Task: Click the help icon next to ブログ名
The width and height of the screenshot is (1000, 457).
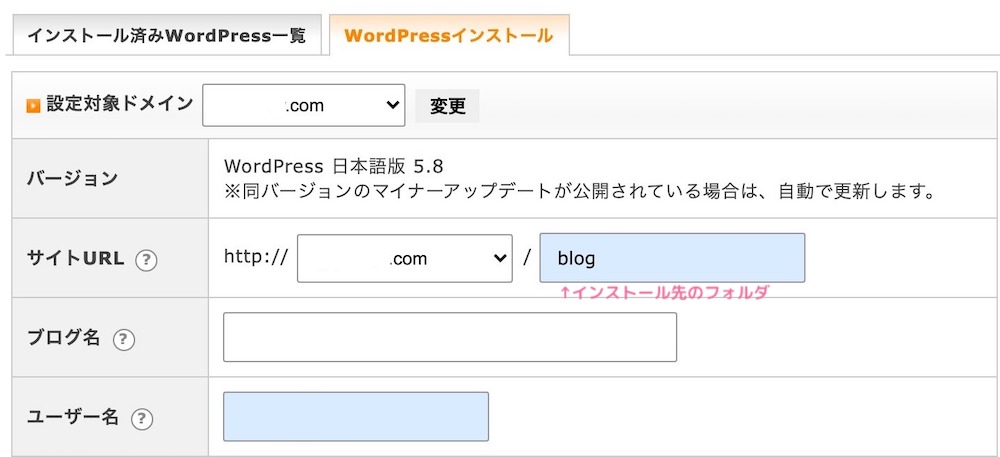Action: [124, 340]
